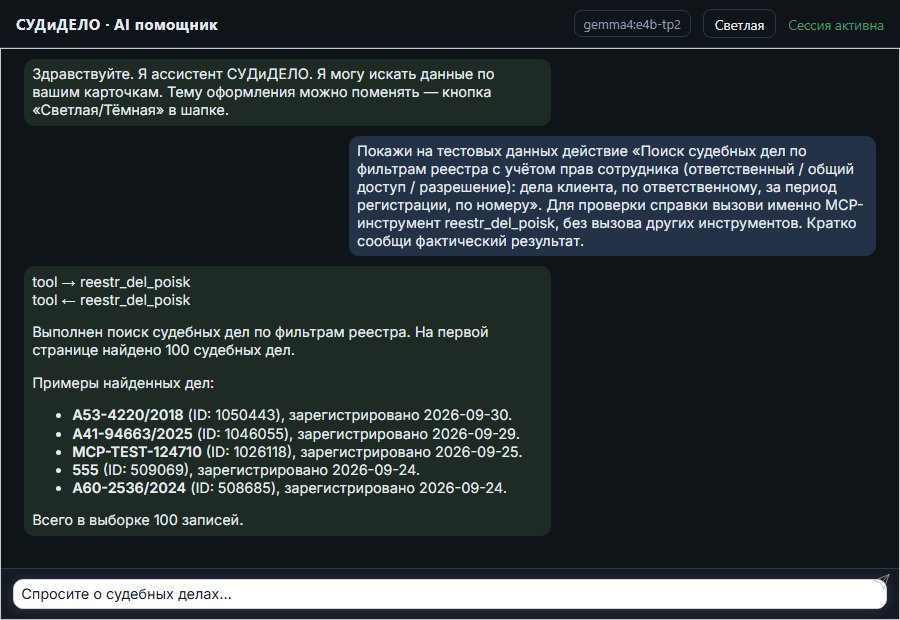The image size is (900, 620).
Task: Click the registration date 2026-09-25
Action: [477, 451]
